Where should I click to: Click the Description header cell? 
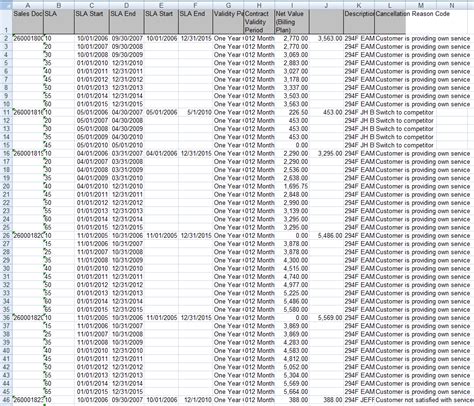359,22
